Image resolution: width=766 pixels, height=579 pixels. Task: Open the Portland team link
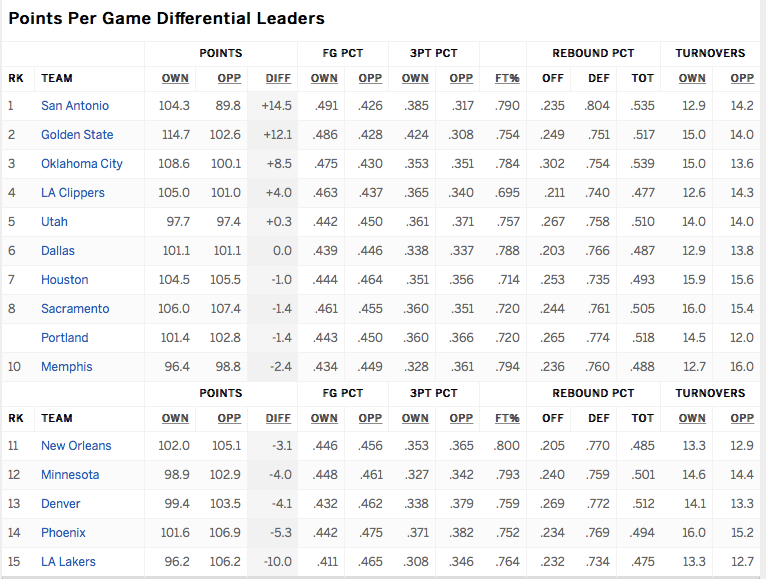(64, 338)
